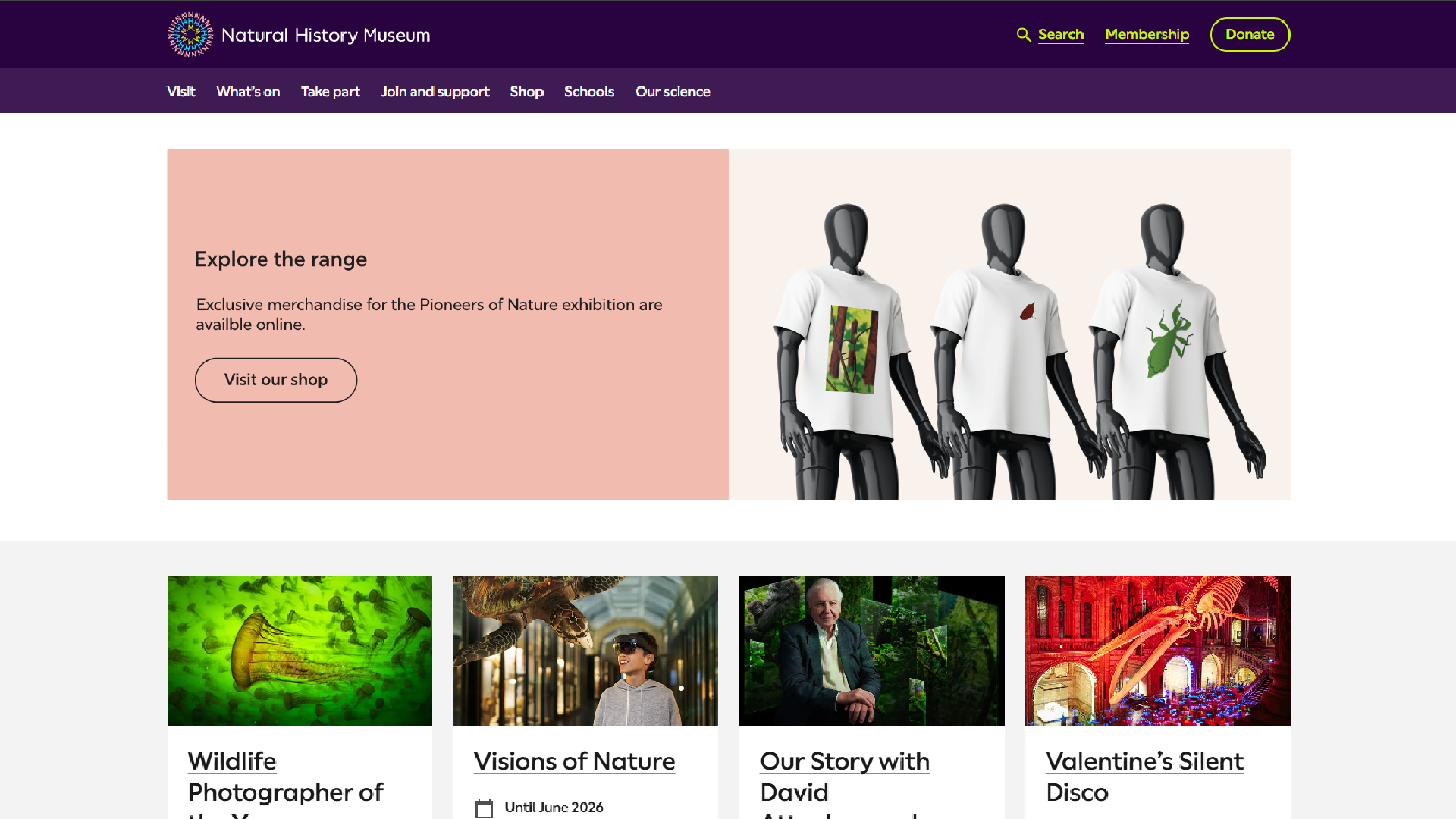This screenshot has height=819, width=1456.
Task: Open the What's on menu
Action: tap(248, 92)
